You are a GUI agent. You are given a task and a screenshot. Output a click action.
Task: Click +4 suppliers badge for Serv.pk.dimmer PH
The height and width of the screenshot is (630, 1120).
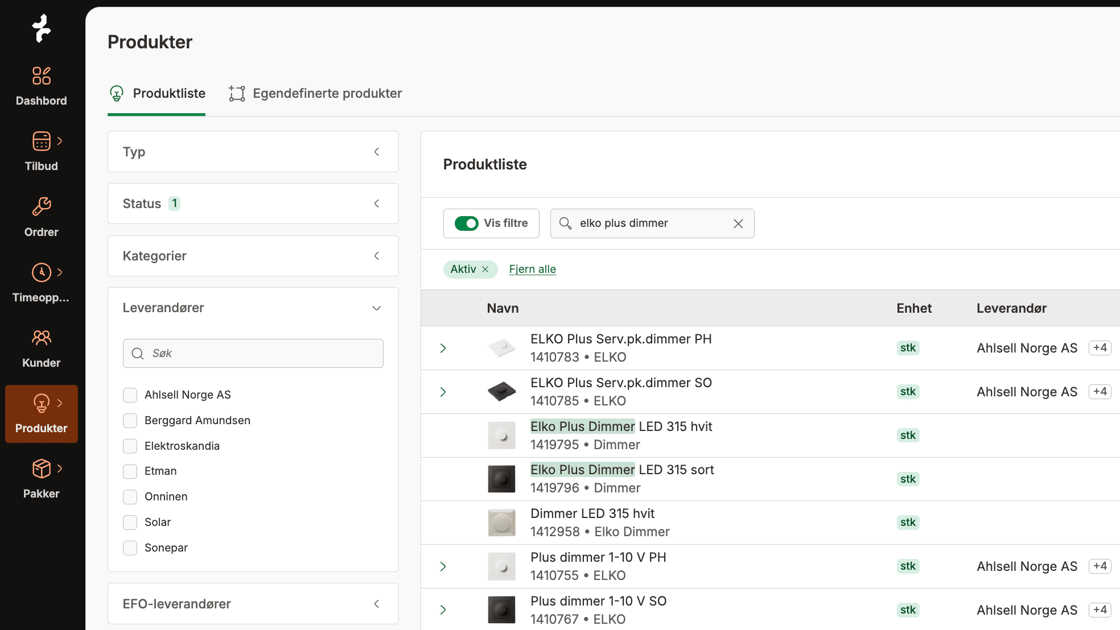[1100, 348]
